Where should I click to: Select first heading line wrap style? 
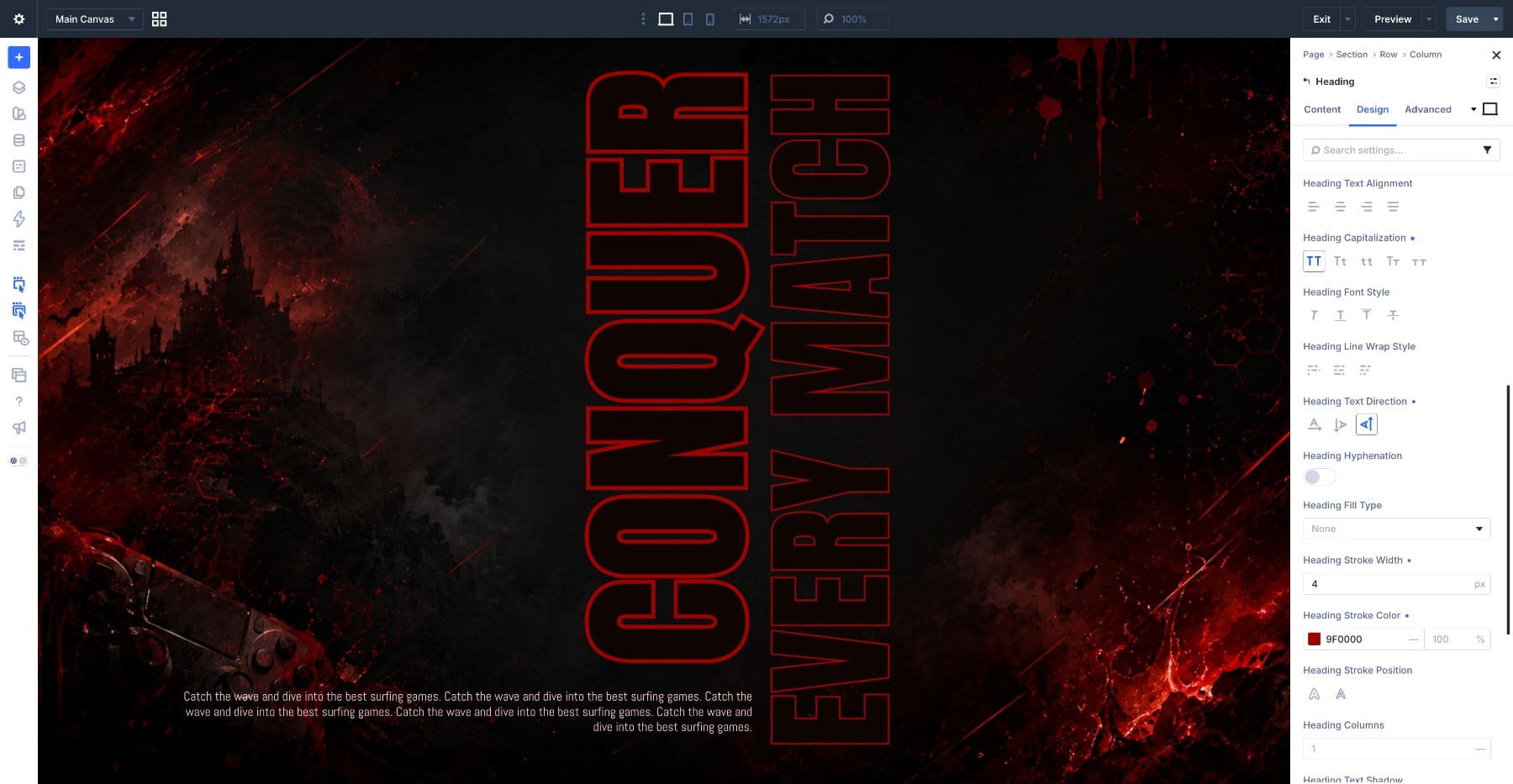pyautogui.click(x=1314, y=370)
